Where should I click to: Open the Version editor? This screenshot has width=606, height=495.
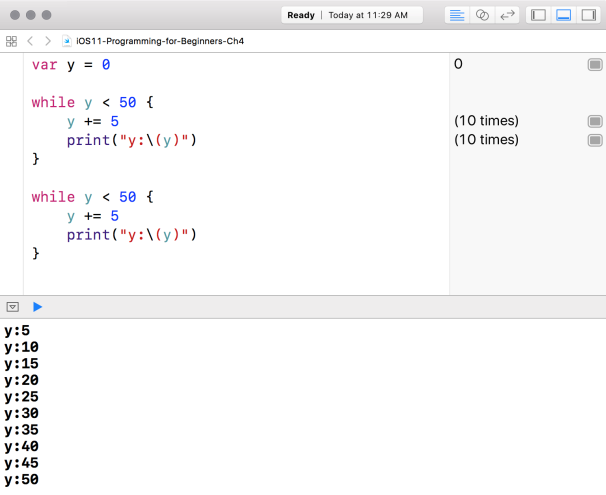pyautogui.click(x=507, y=15)
